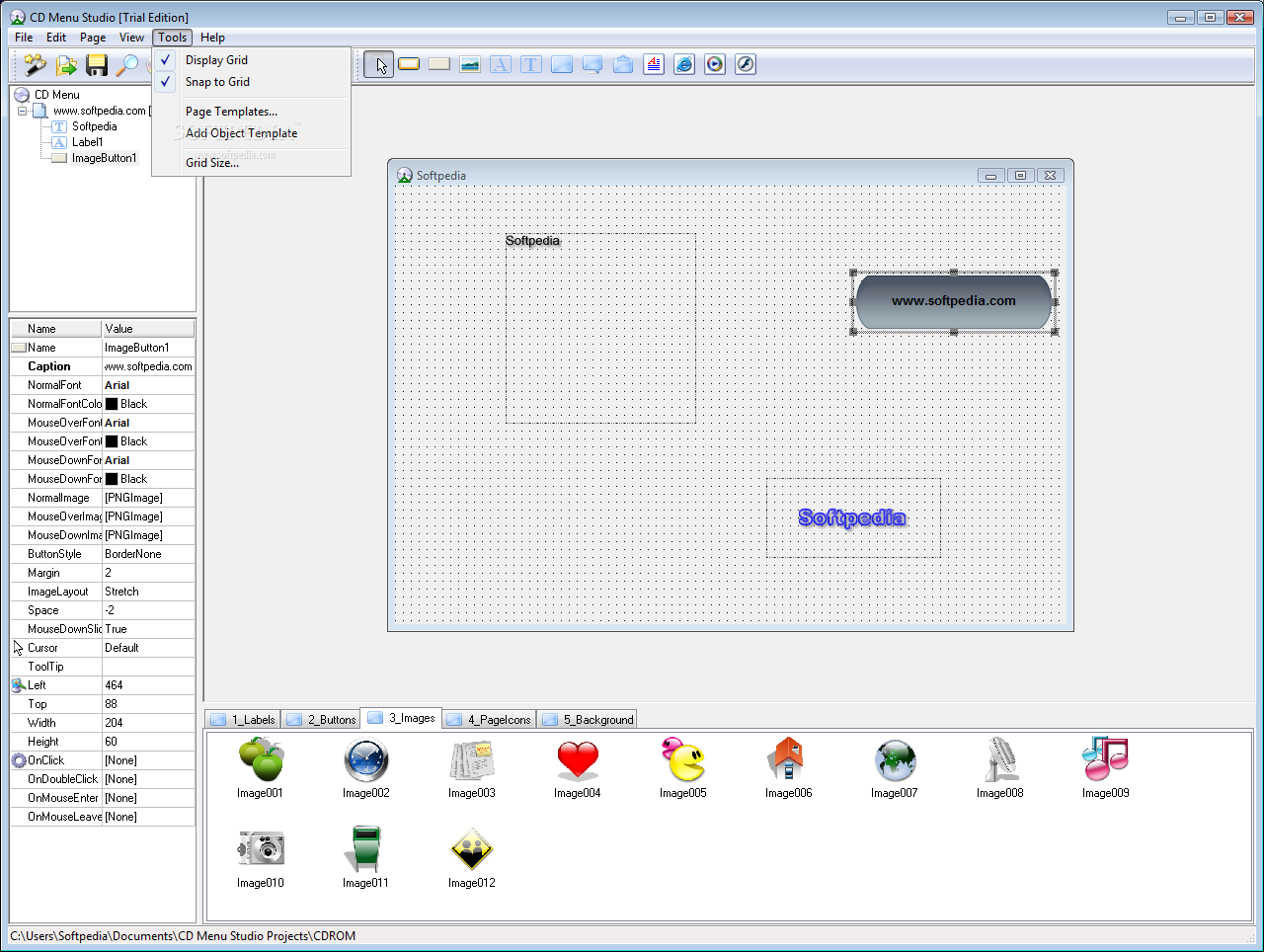Click the Save floppy disk icon
This screenshot has height=952, width=1264.
coord(97,65)
